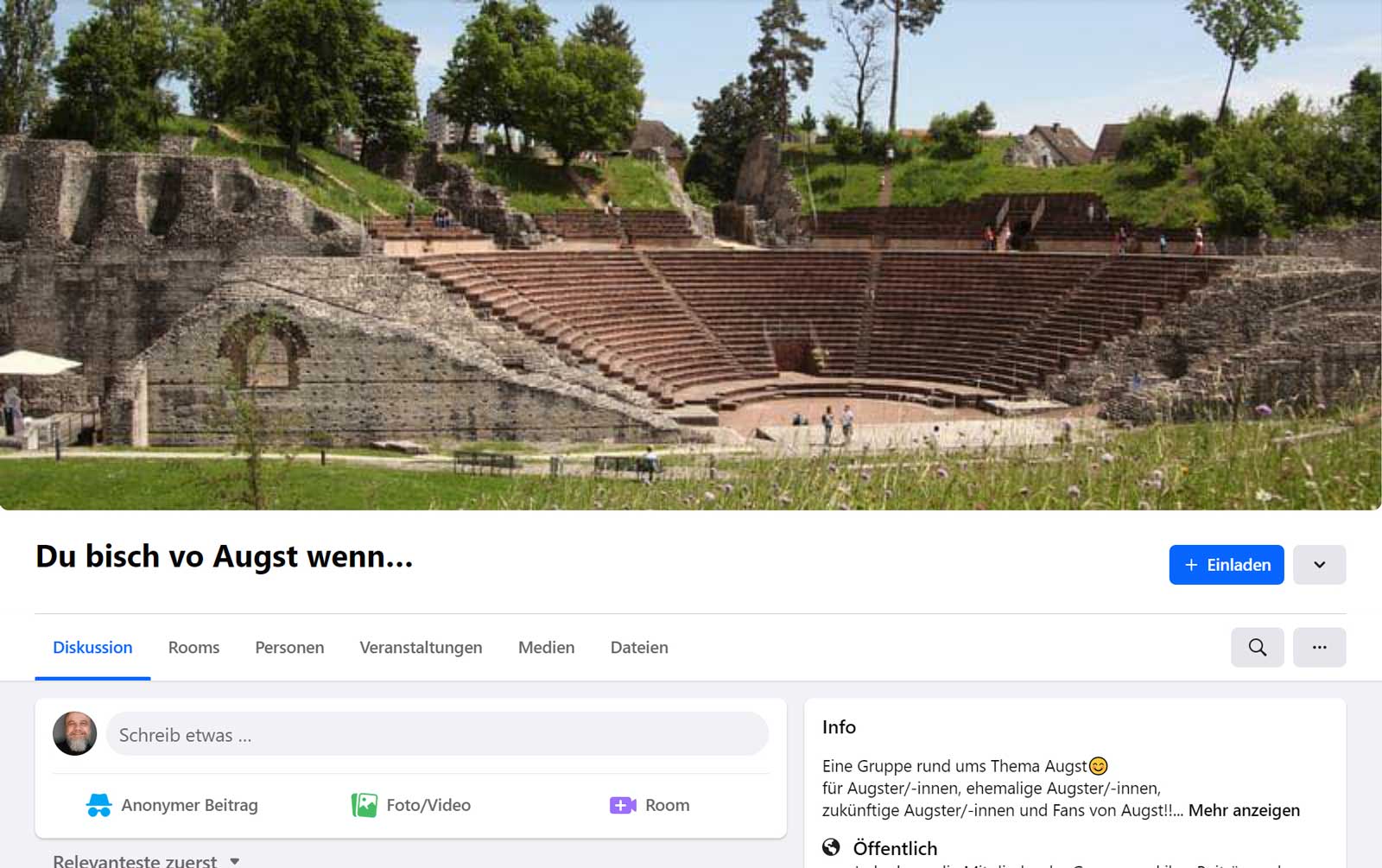Open the Veranstaltungen tab
The image size is (1382, 868).
[x=421, y=647]
